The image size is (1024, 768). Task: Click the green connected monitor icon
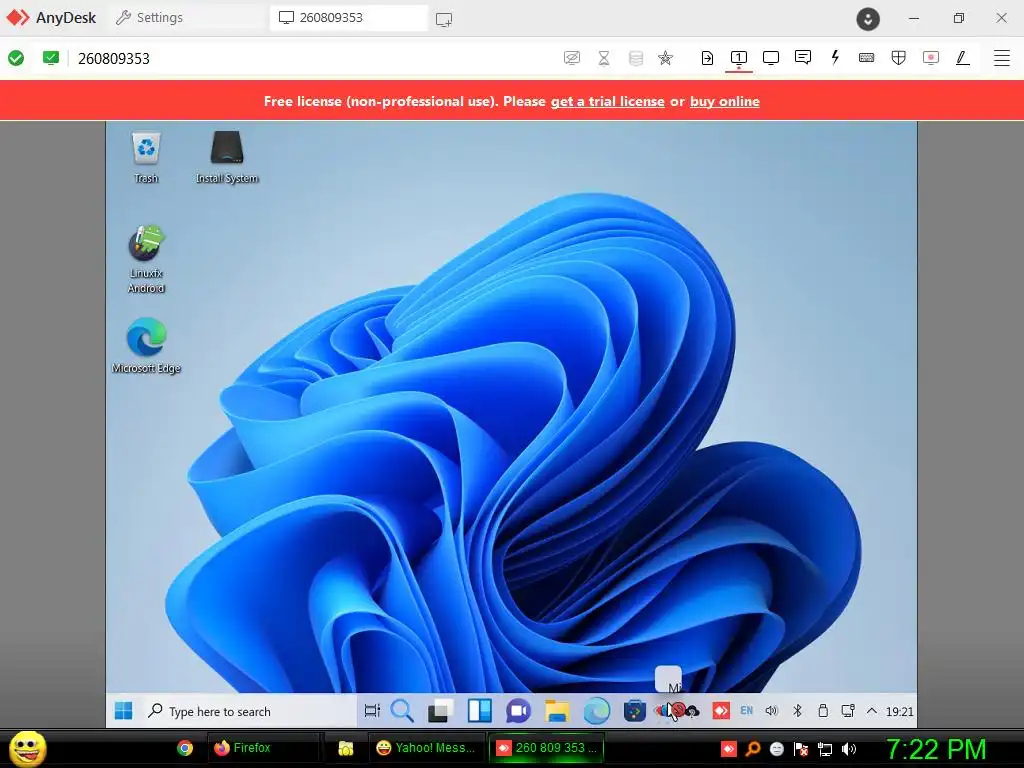pyautogui.click(x=50, y=58)
